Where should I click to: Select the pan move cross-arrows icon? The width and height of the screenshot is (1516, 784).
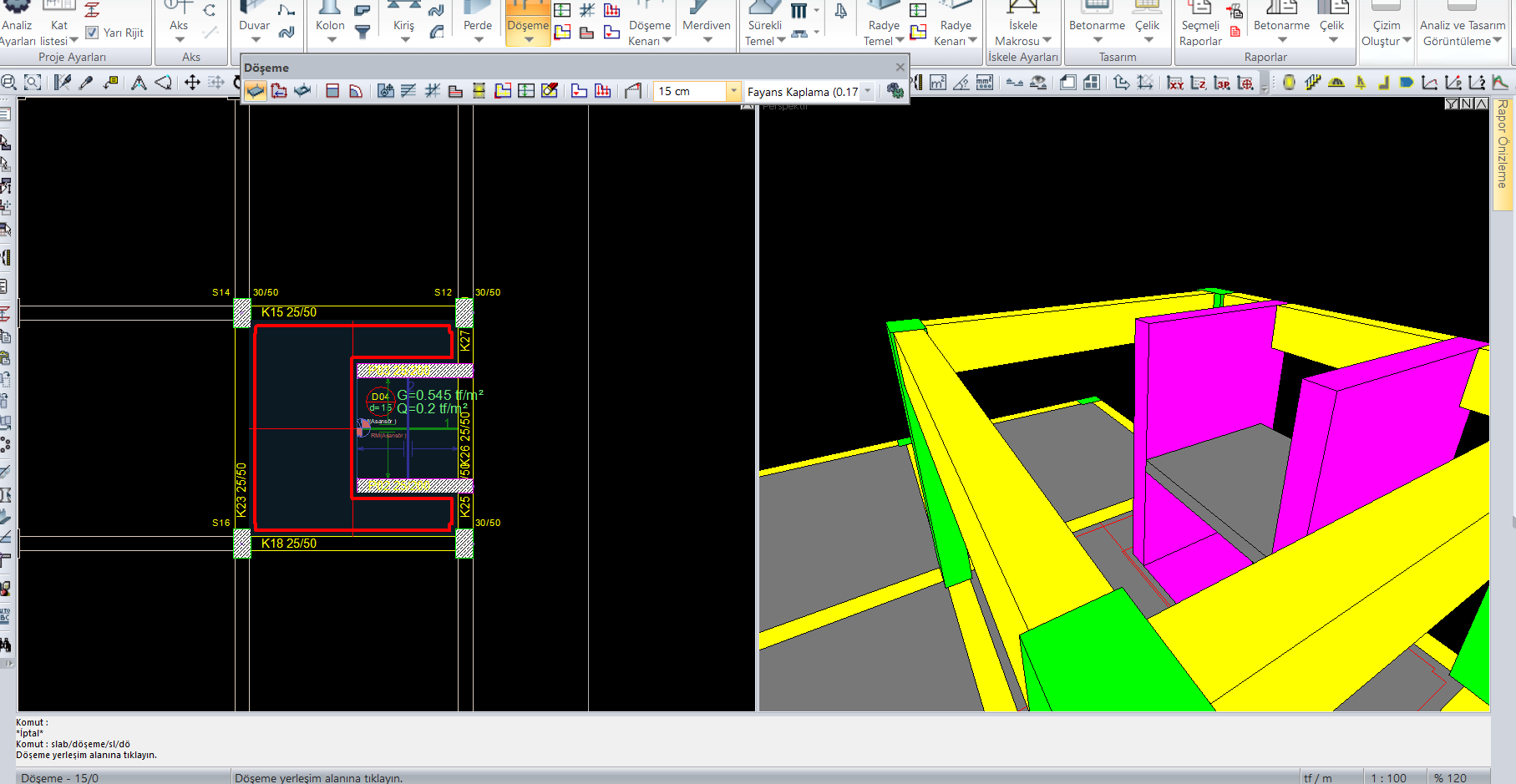point(192,82)
